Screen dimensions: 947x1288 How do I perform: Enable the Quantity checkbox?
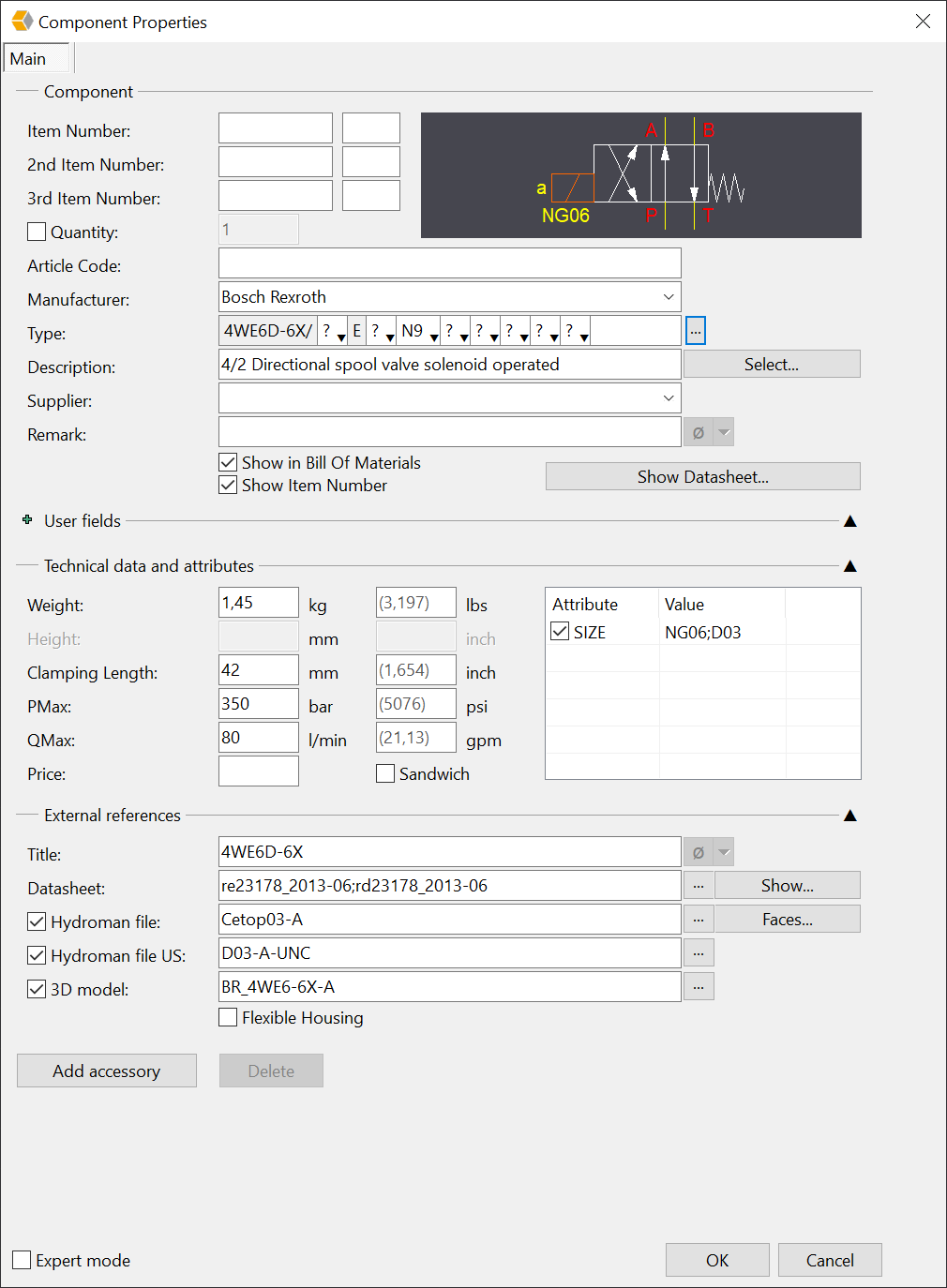(36, 231)
